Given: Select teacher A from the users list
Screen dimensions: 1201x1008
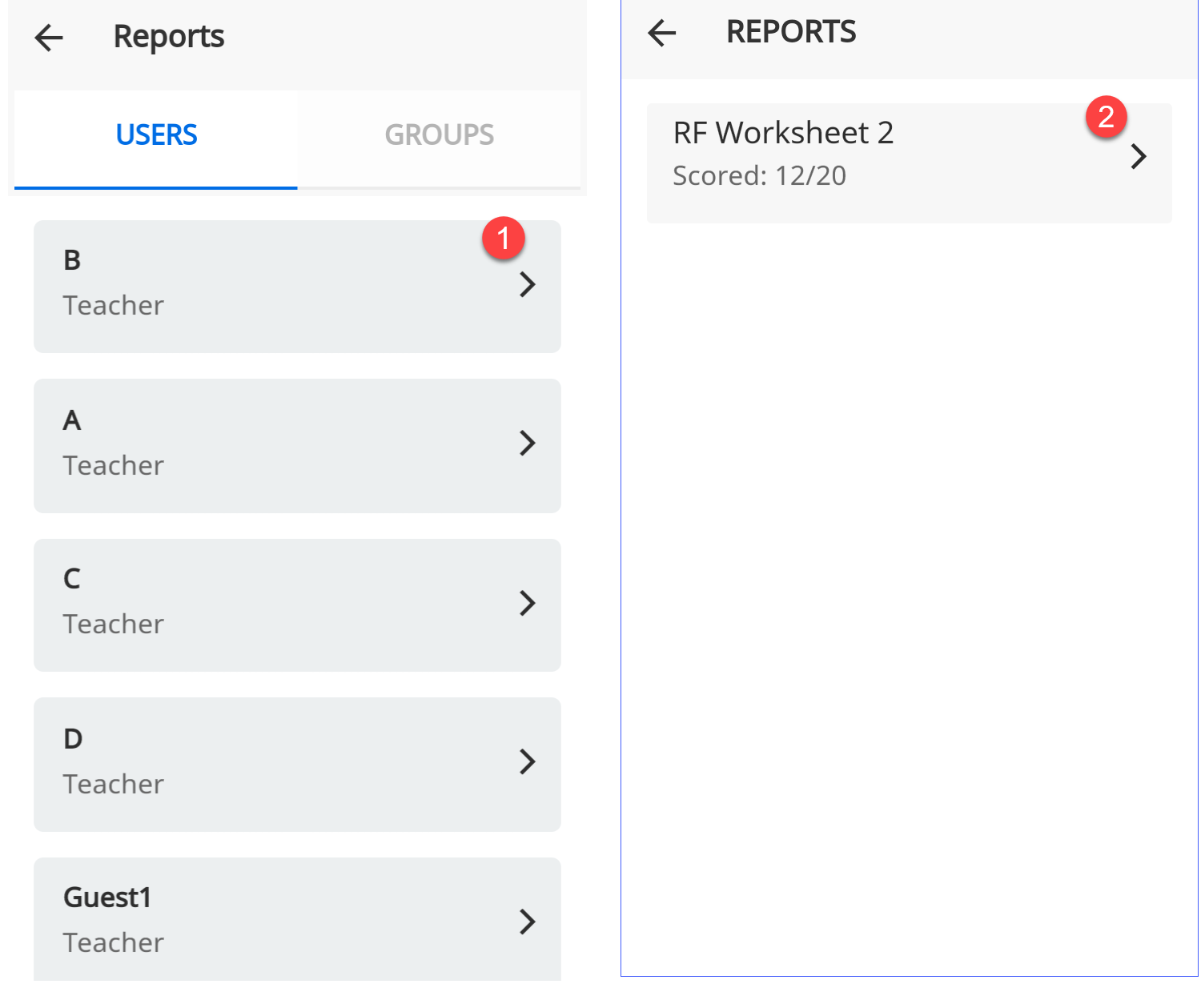Looking at the screenshot, I should point(296,444).
